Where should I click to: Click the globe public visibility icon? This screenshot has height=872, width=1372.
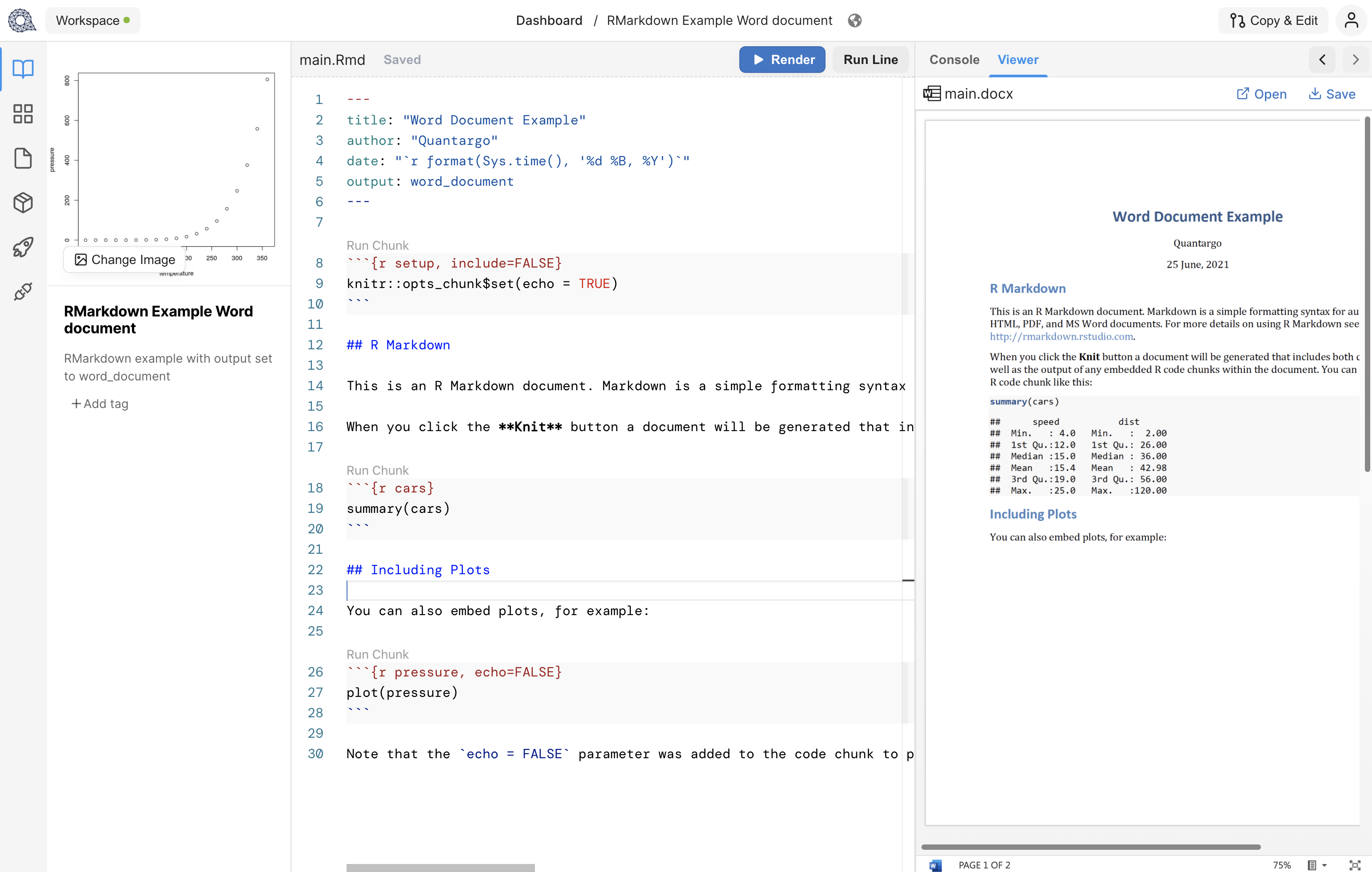(855, 20)
